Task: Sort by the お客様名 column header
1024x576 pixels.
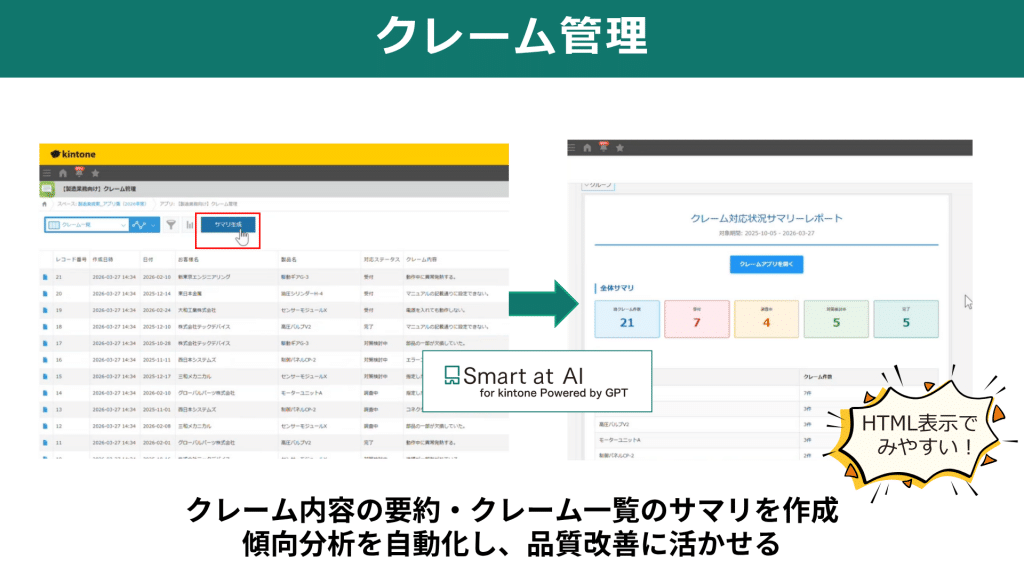Action: 188,259
